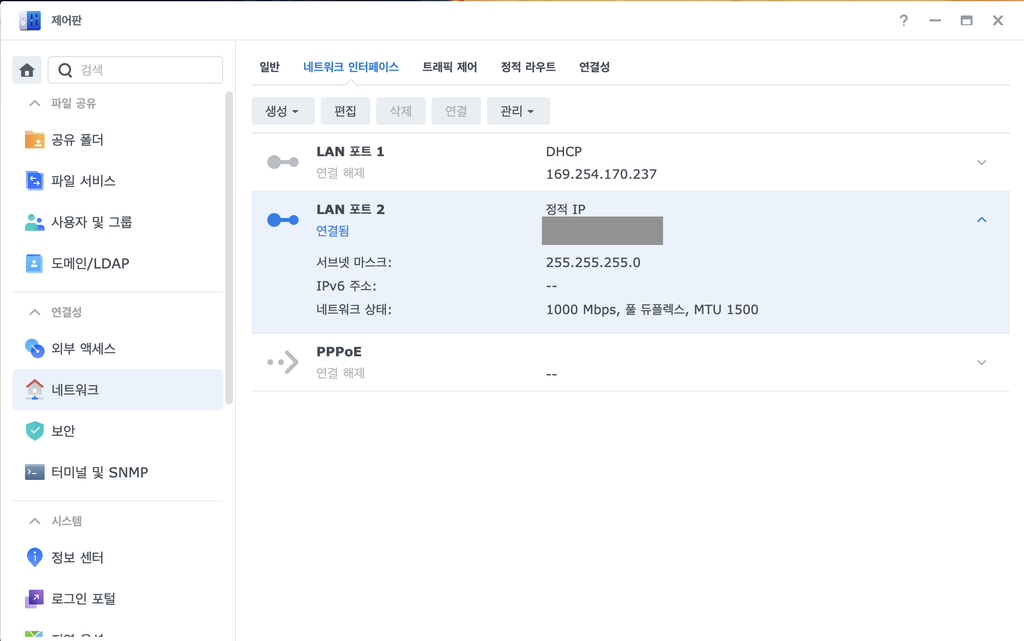The height and width of the screenshot is (641, 1024).
Task: Click in the 검색 search field
Action: [x=135, y=70]
